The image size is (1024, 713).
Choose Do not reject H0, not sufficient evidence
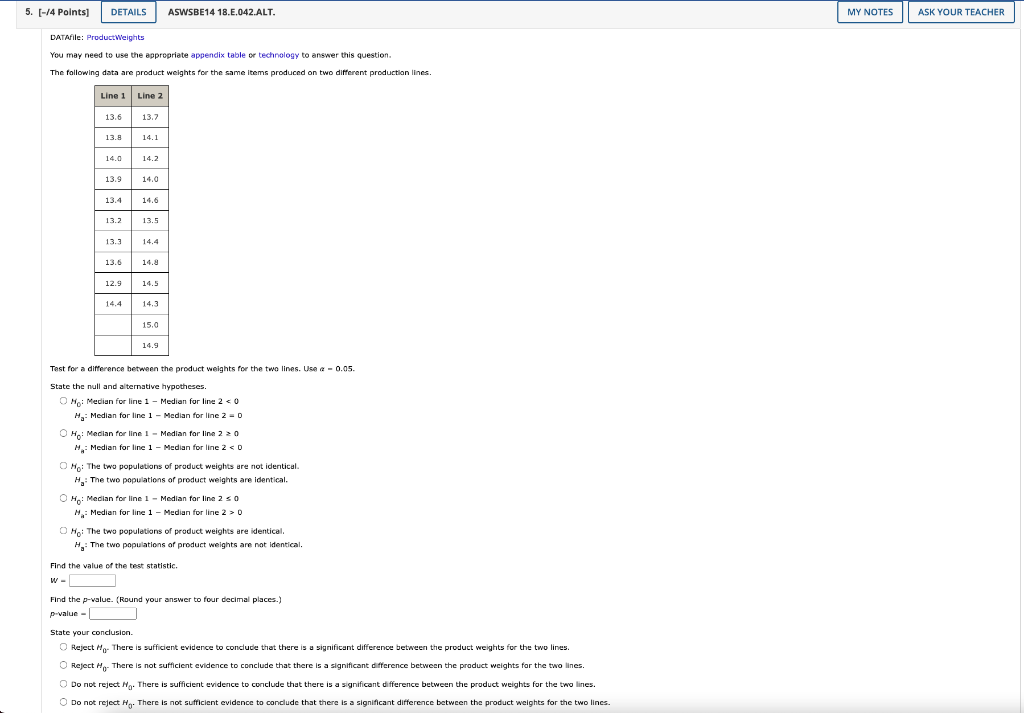[63, 702]
